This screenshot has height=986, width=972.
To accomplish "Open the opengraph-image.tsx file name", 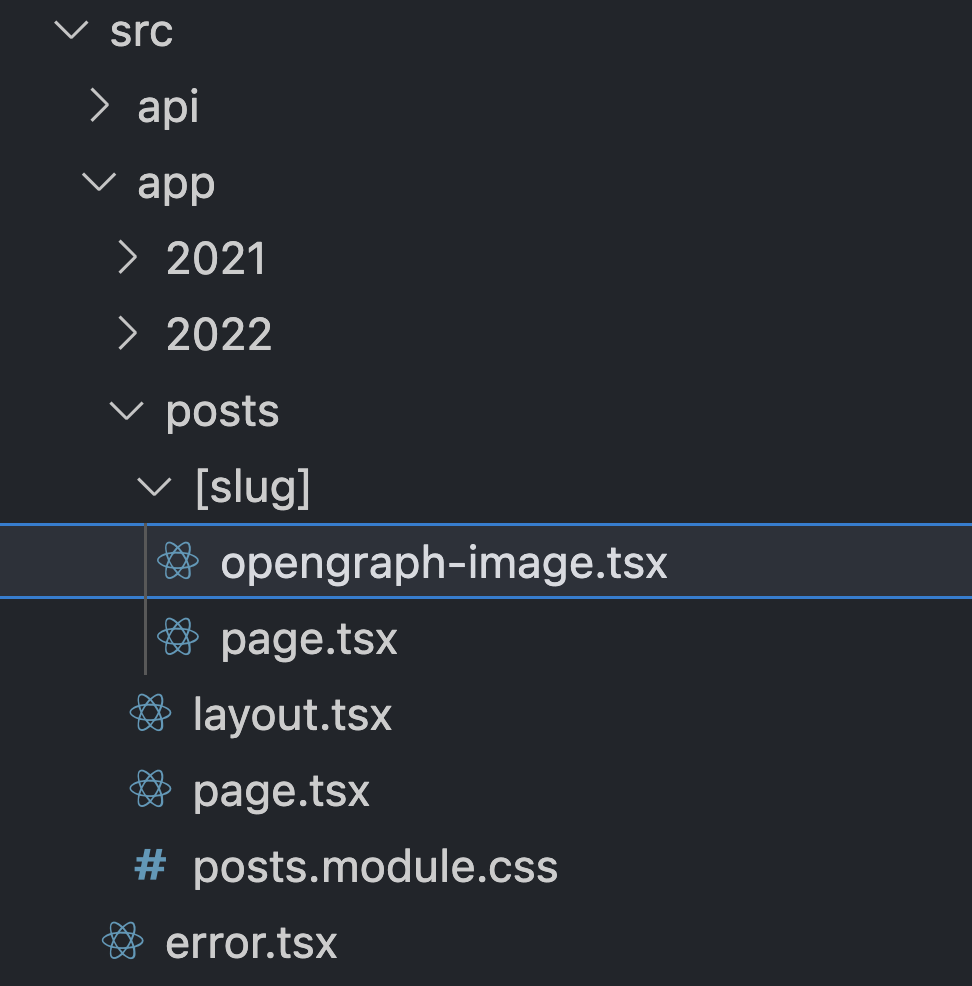I will coord(443,562).
